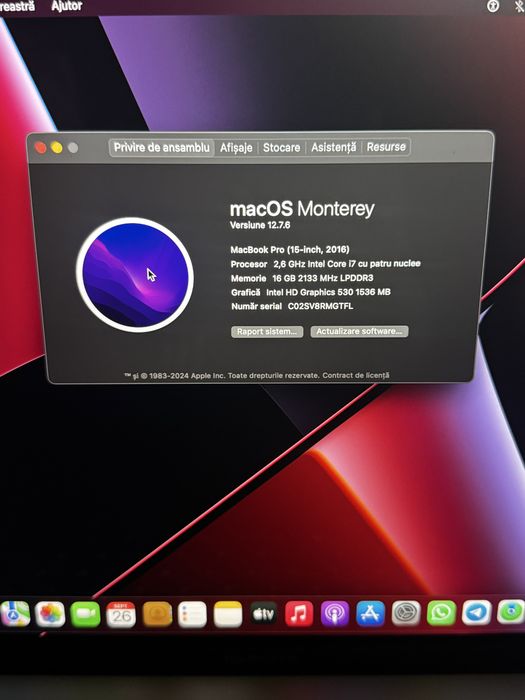
Task: Click the Bluetooth icon in menu bar
Action: tap(520, 6)
